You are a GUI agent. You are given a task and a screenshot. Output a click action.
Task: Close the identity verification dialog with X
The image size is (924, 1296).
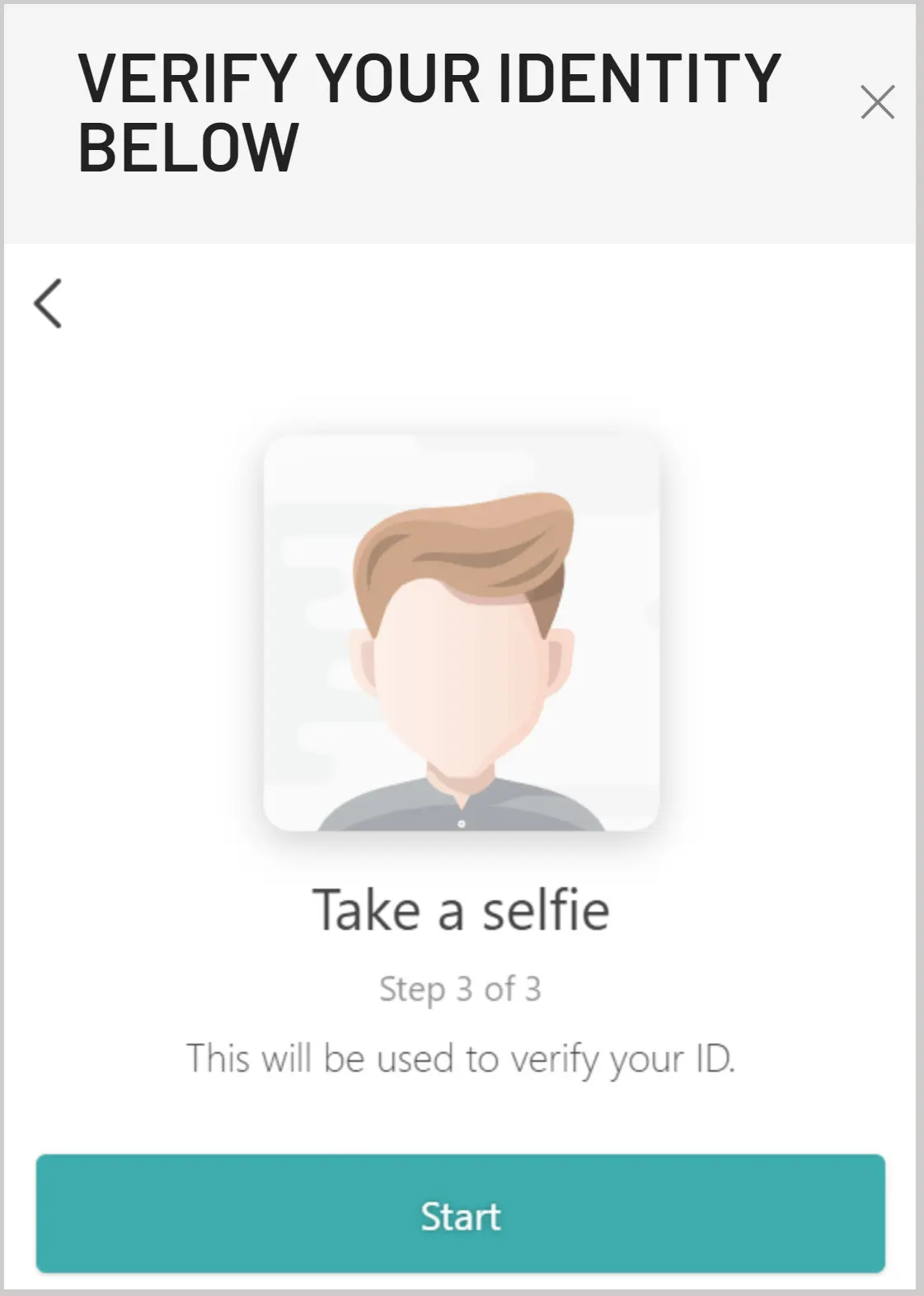(x=877, y=102)
